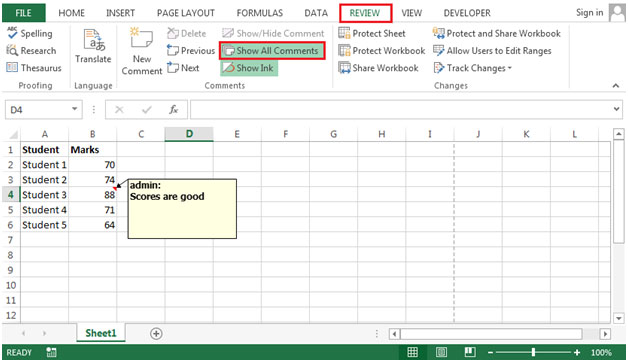Select column D header
628x362 pixels.
pyautogui.click(x=189, y=134)
